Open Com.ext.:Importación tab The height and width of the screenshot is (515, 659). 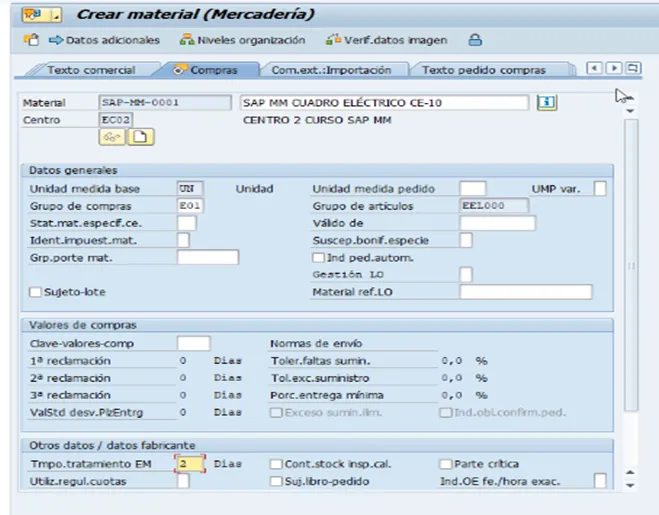pos(331,70)
